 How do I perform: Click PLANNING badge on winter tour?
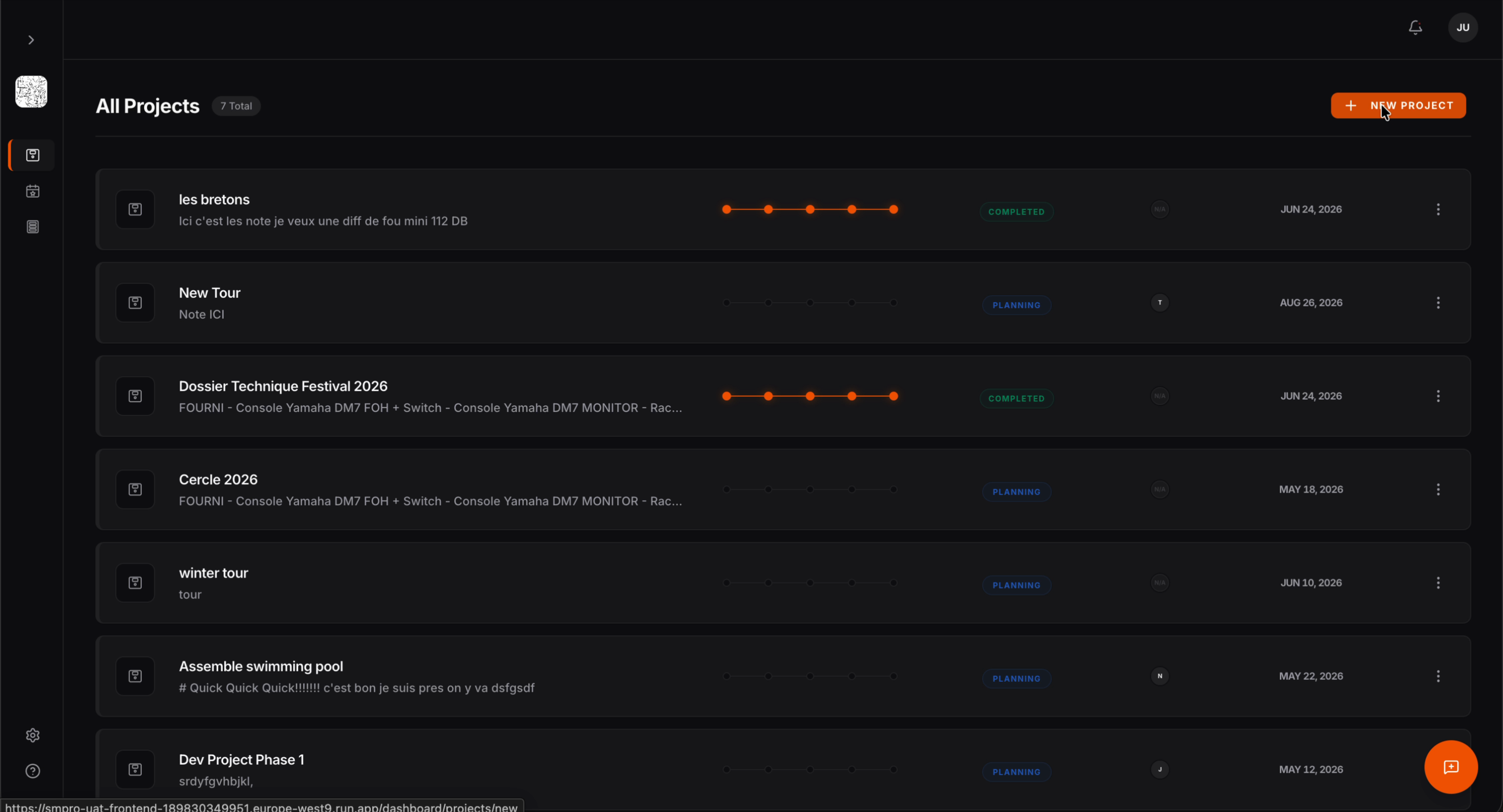[x=1016, y=585]
